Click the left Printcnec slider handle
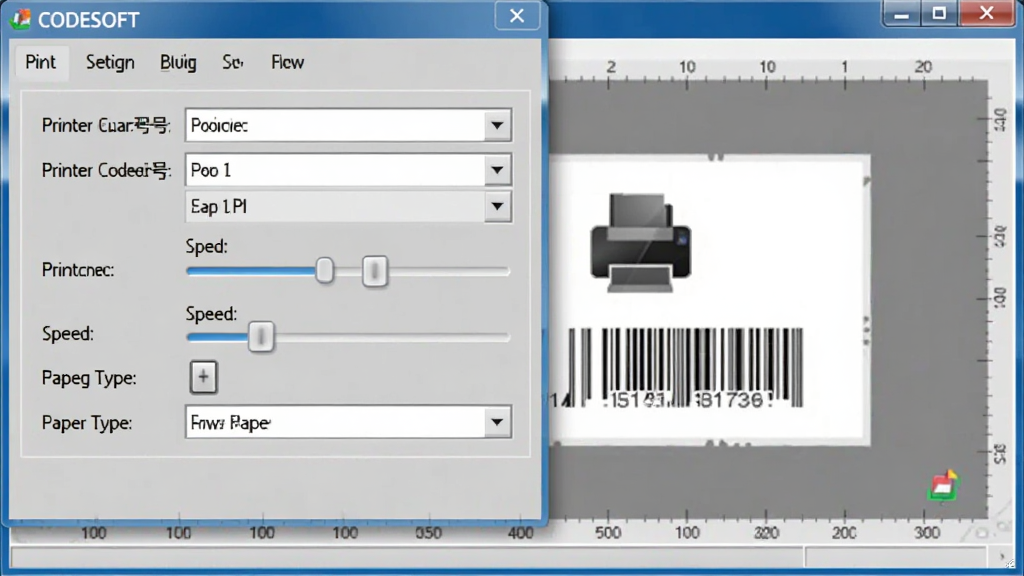This screenshot has width=1024, height=576. (325, 270)
